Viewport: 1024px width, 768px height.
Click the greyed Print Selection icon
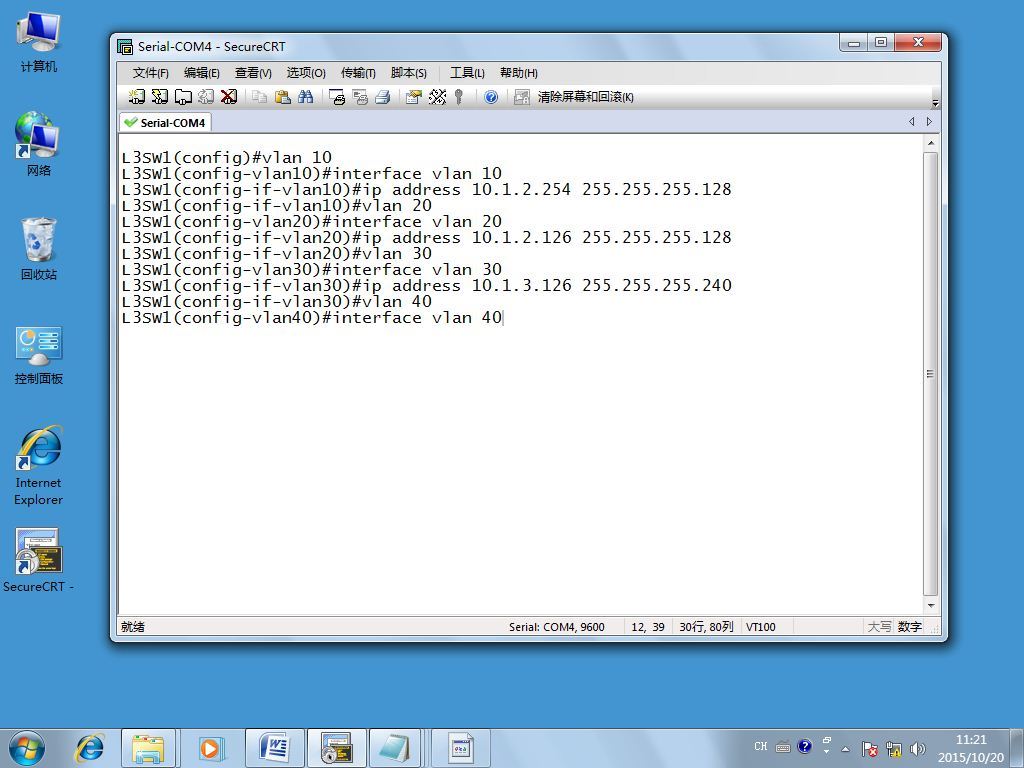click(x=360, y=97)
